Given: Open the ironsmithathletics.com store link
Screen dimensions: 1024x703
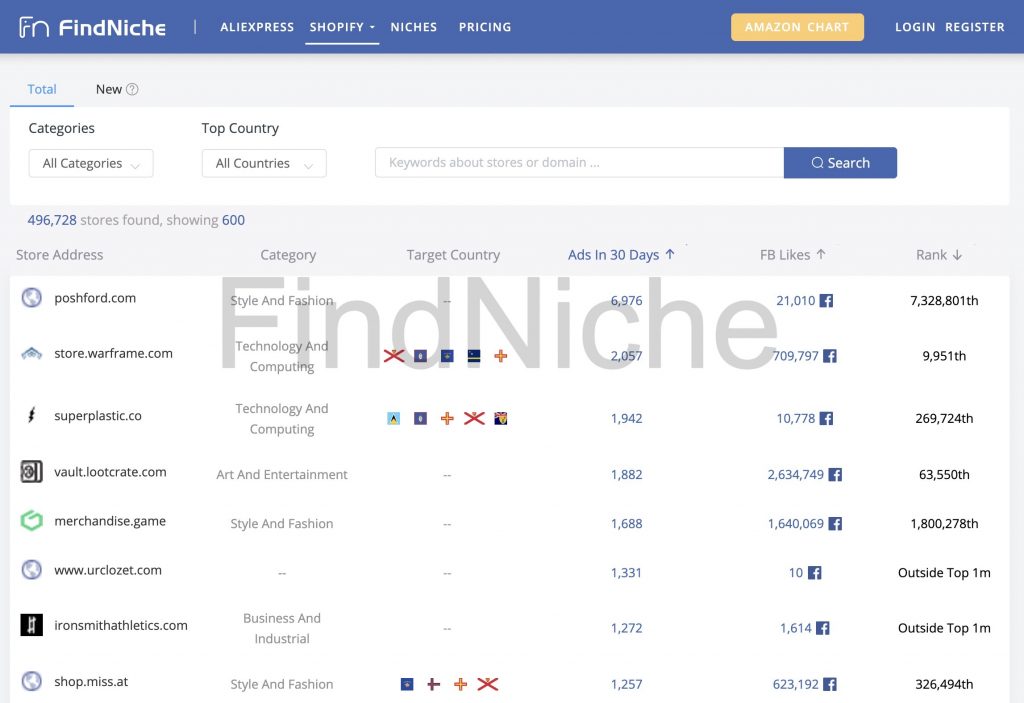Looking at the screenshot, I should (x=121, y=625).
